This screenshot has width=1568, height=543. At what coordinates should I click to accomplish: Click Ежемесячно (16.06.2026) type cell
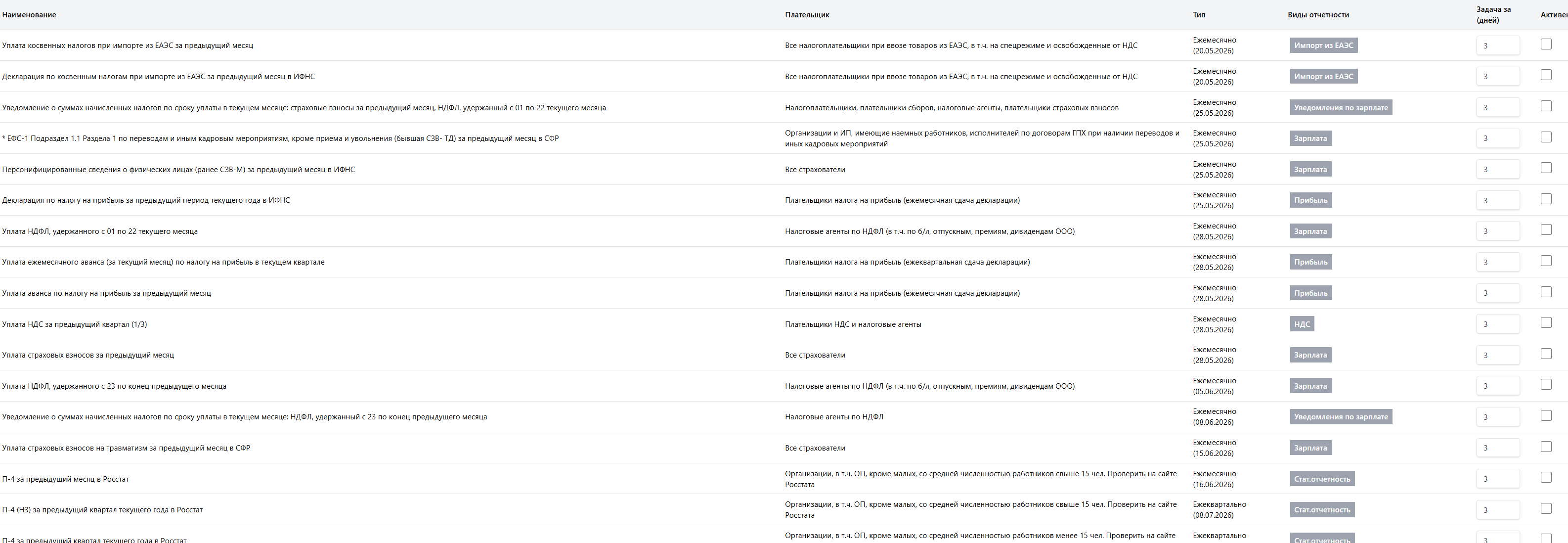1215,479
